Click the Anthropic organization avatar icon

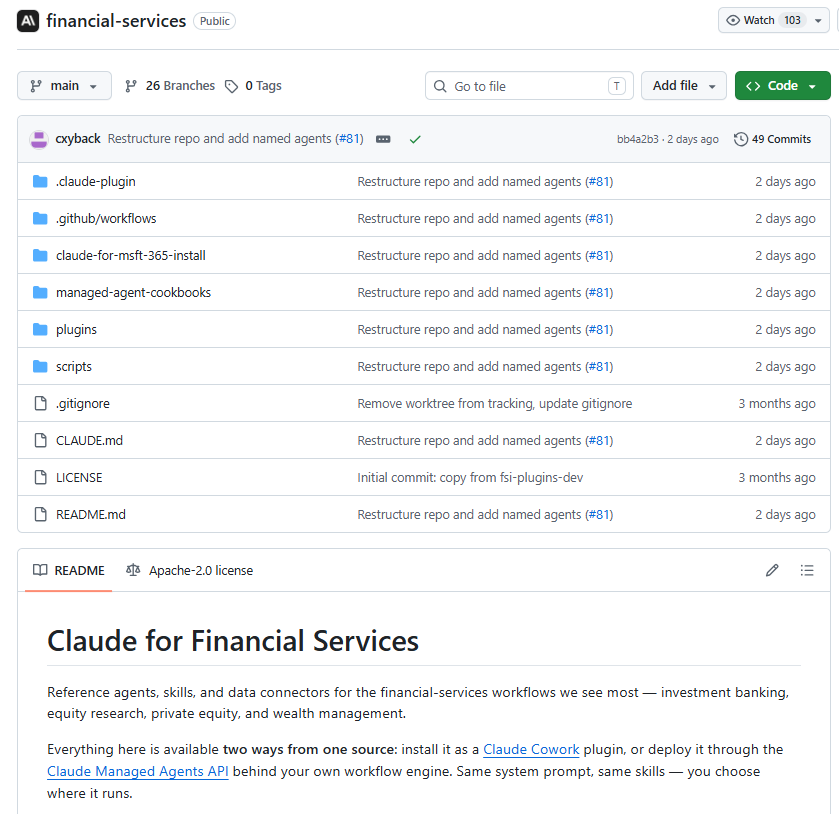(x=28, y=21)
